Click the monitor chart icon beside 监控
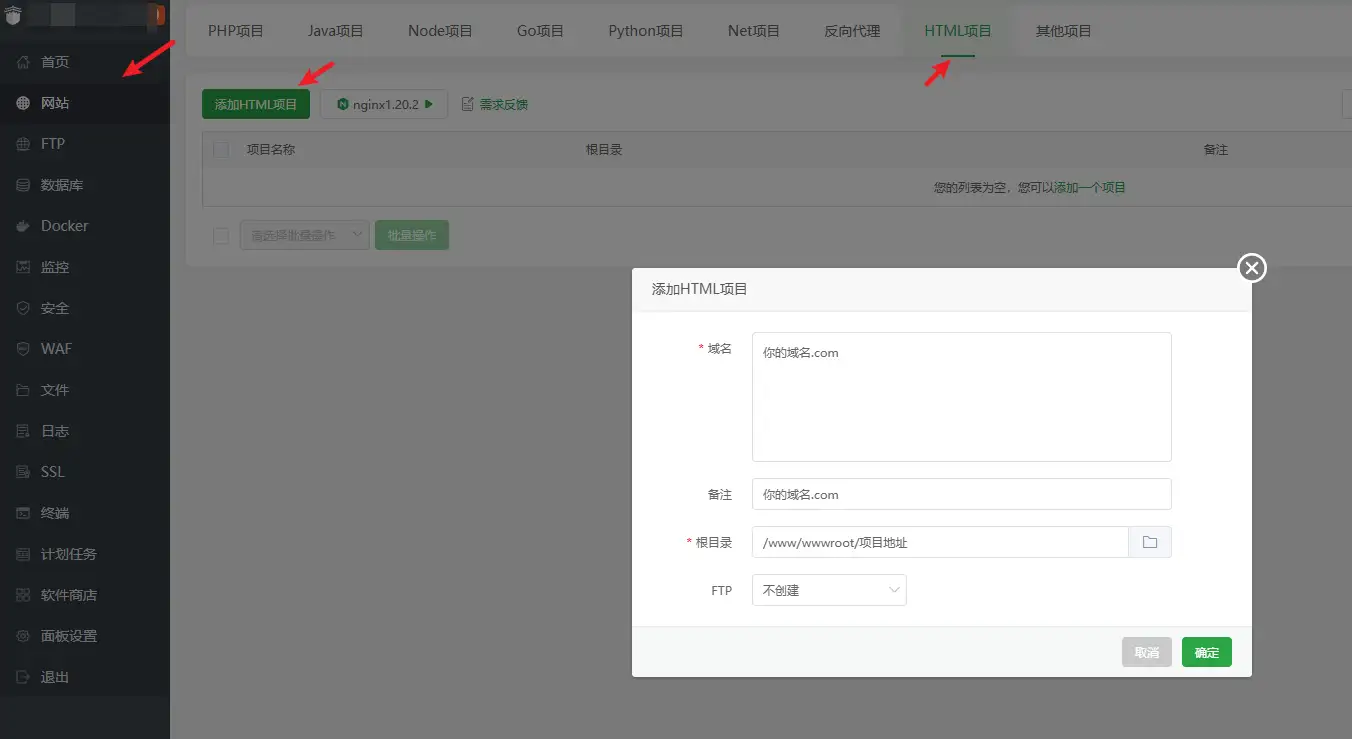 [23, 267]
